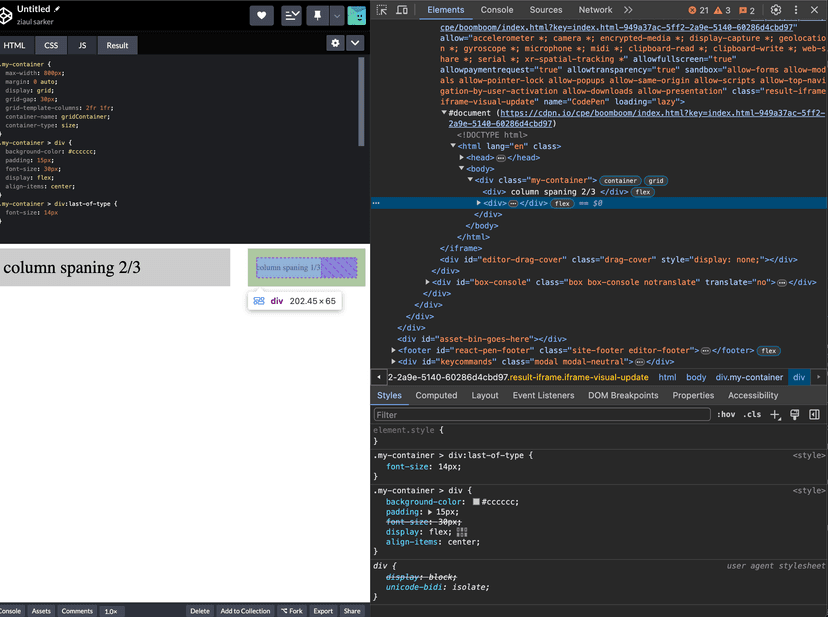Toggle the flex badge on the div
Viewport: 828px width, 617px height.
click(562, 202)
